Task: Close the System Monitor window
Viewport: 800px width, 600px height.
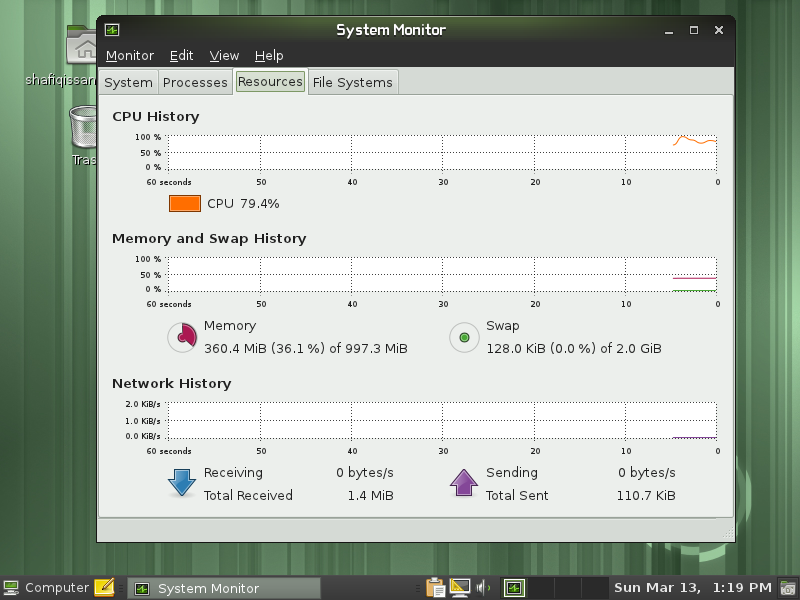Action: coord(719,30)
